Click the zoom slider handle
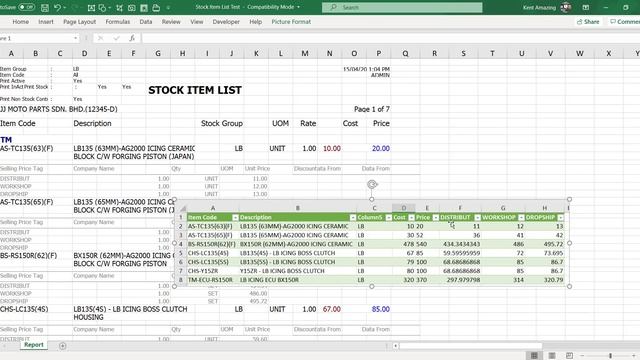The image size is (640, 360). click(x=610, y=356)
